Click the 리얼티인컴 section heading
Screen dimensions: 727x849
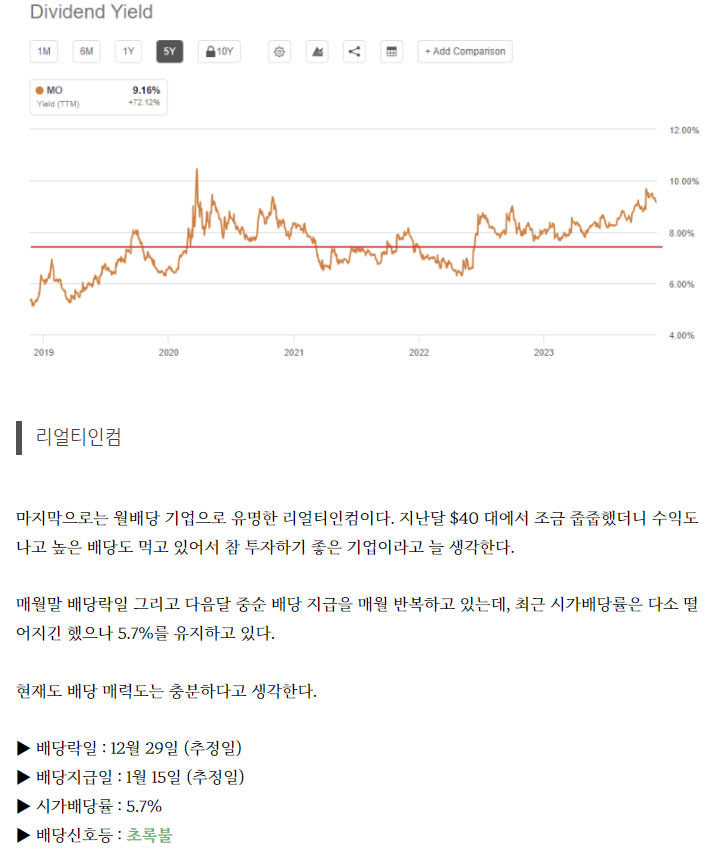[x=78, y=437]
